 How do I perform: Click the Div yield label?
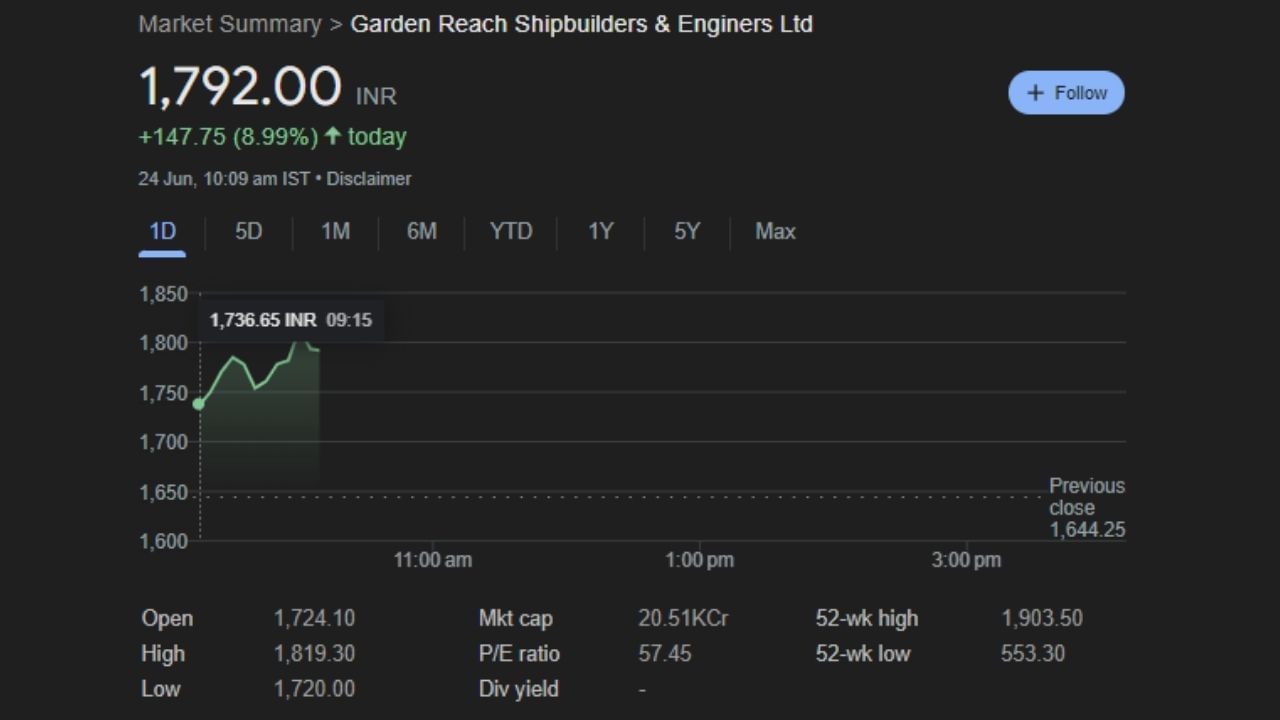(x=518, y=689)
